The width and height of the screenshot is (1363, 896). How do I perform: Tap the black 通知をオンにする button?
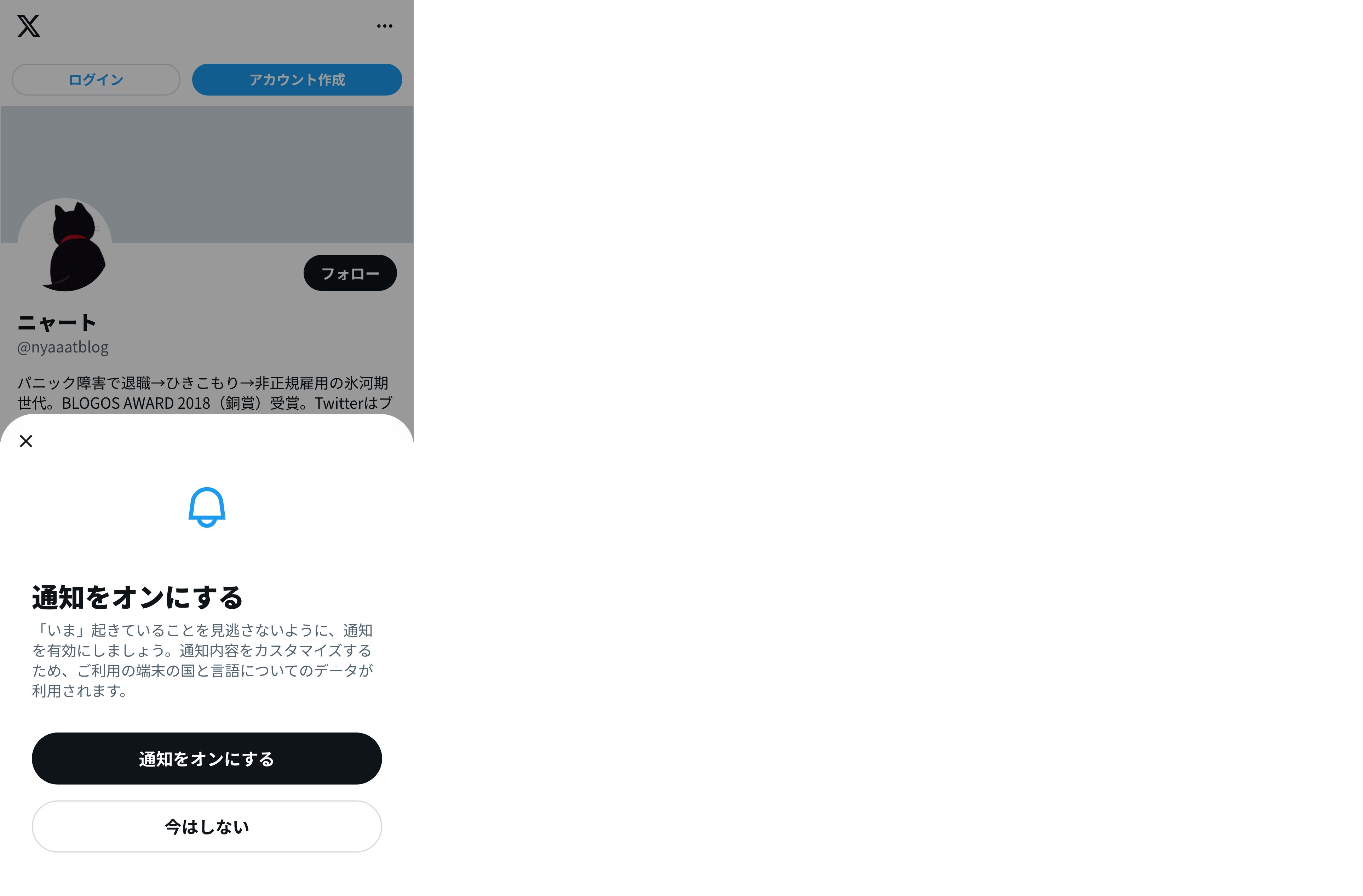pyautogui.click(x=207, y=758)
